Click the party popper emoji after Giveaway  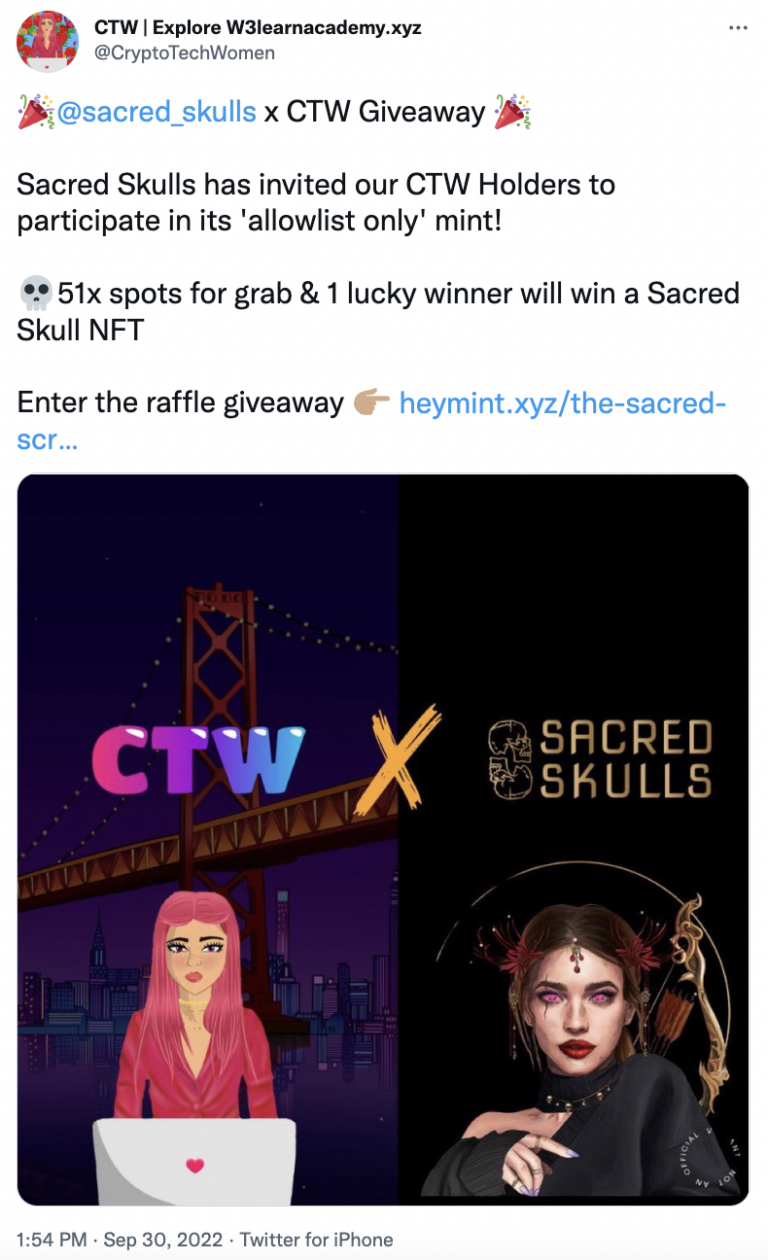coord(513,111)
